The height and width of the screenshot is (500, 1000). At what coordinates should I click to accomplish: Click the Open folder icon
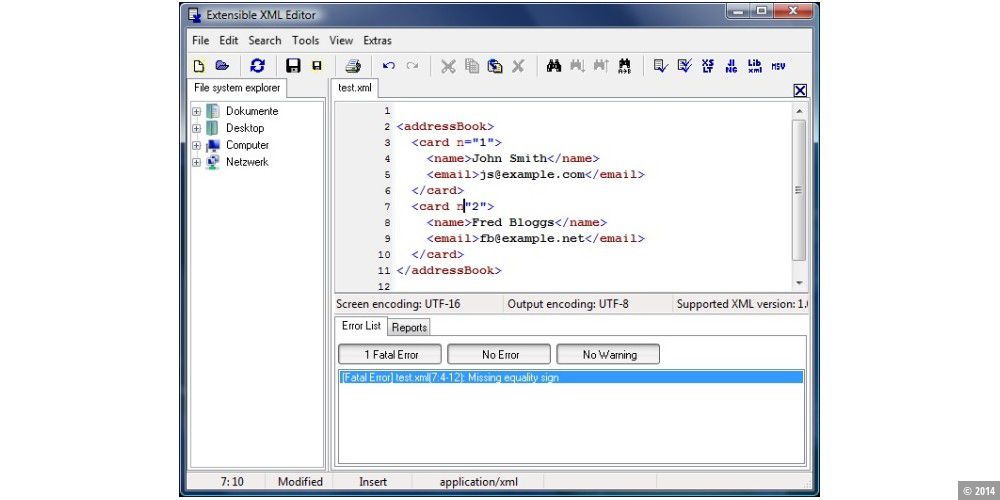[222, 66]
